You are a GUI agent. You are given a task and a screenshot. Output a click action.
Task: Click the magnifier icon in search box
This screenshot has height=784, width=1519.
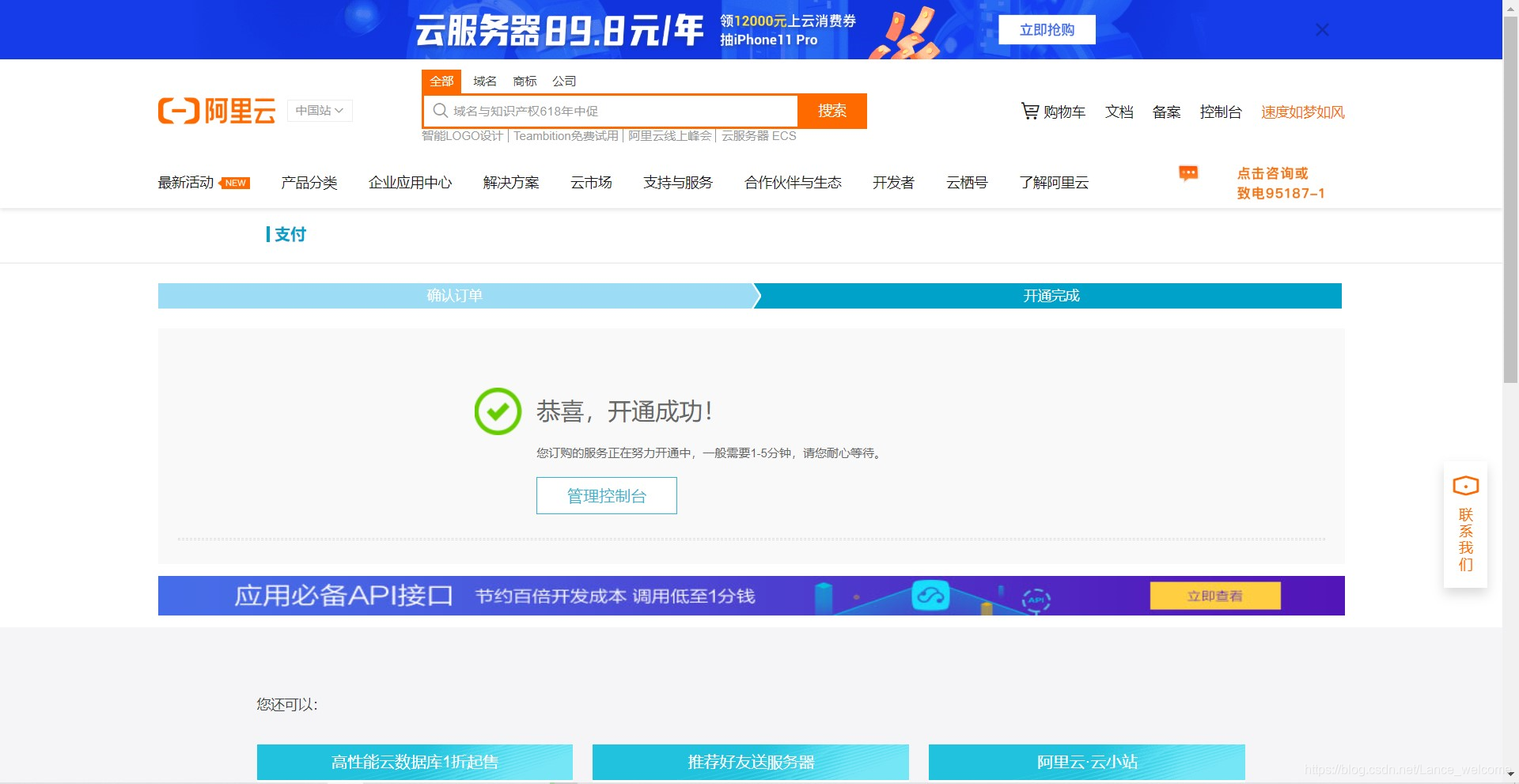441,111
